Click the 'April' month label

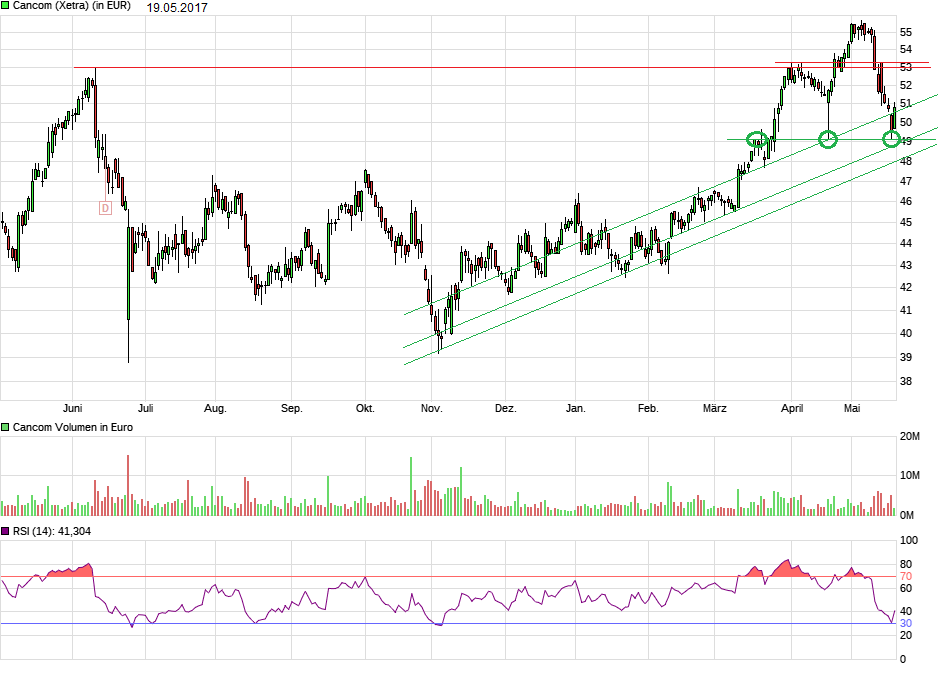coord(792,408)
